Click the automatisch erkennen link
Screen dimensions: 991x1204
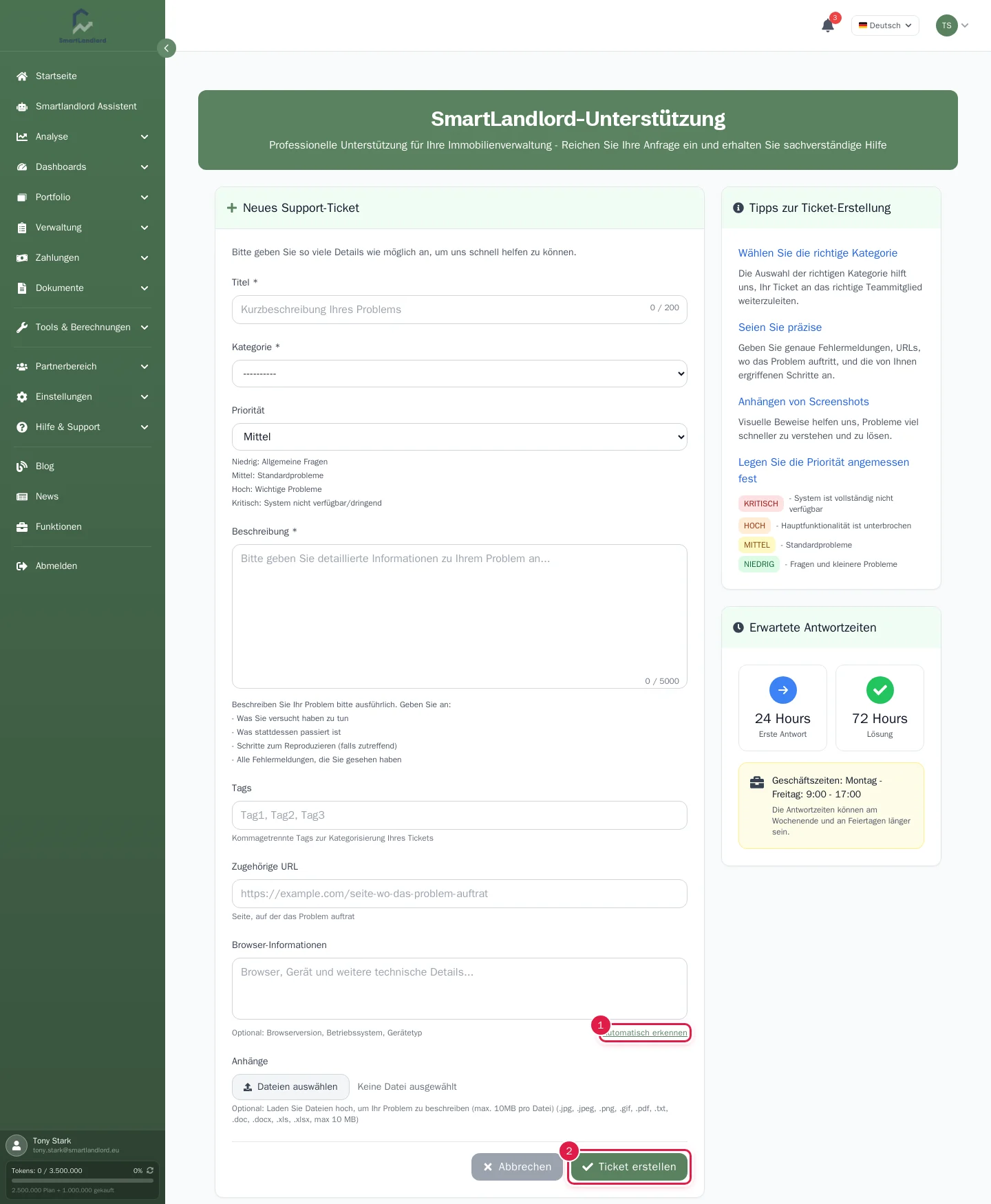point(646,1033)
